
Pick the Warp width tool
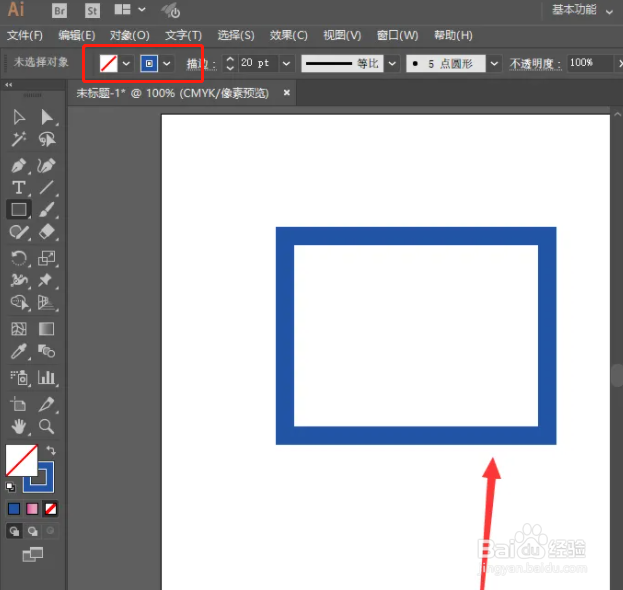coord(19,280)
